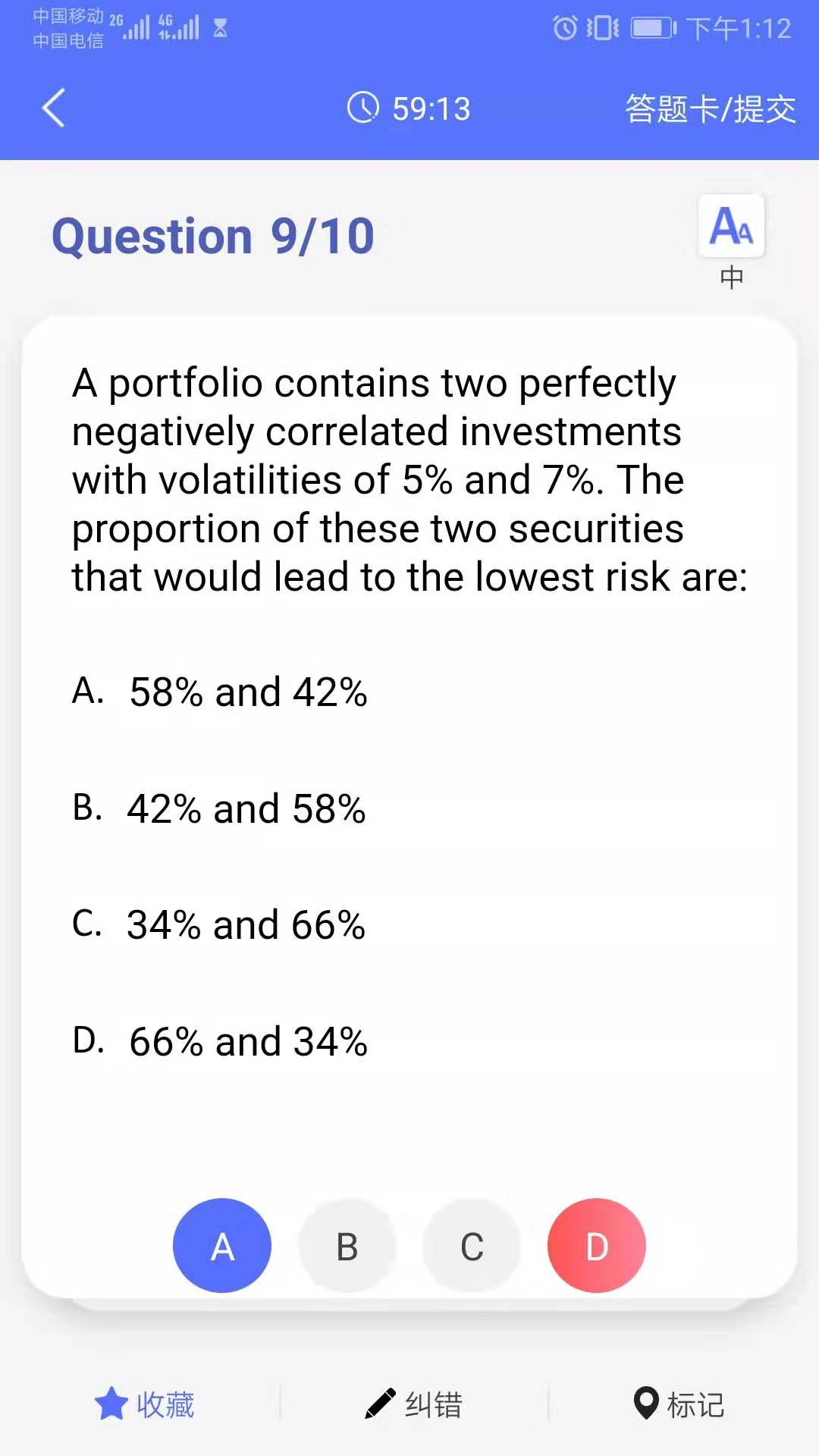Click the pencil correction icon
This screenshot has height=1456, width=819.
pyautogui.click(x=381, y=1404)
